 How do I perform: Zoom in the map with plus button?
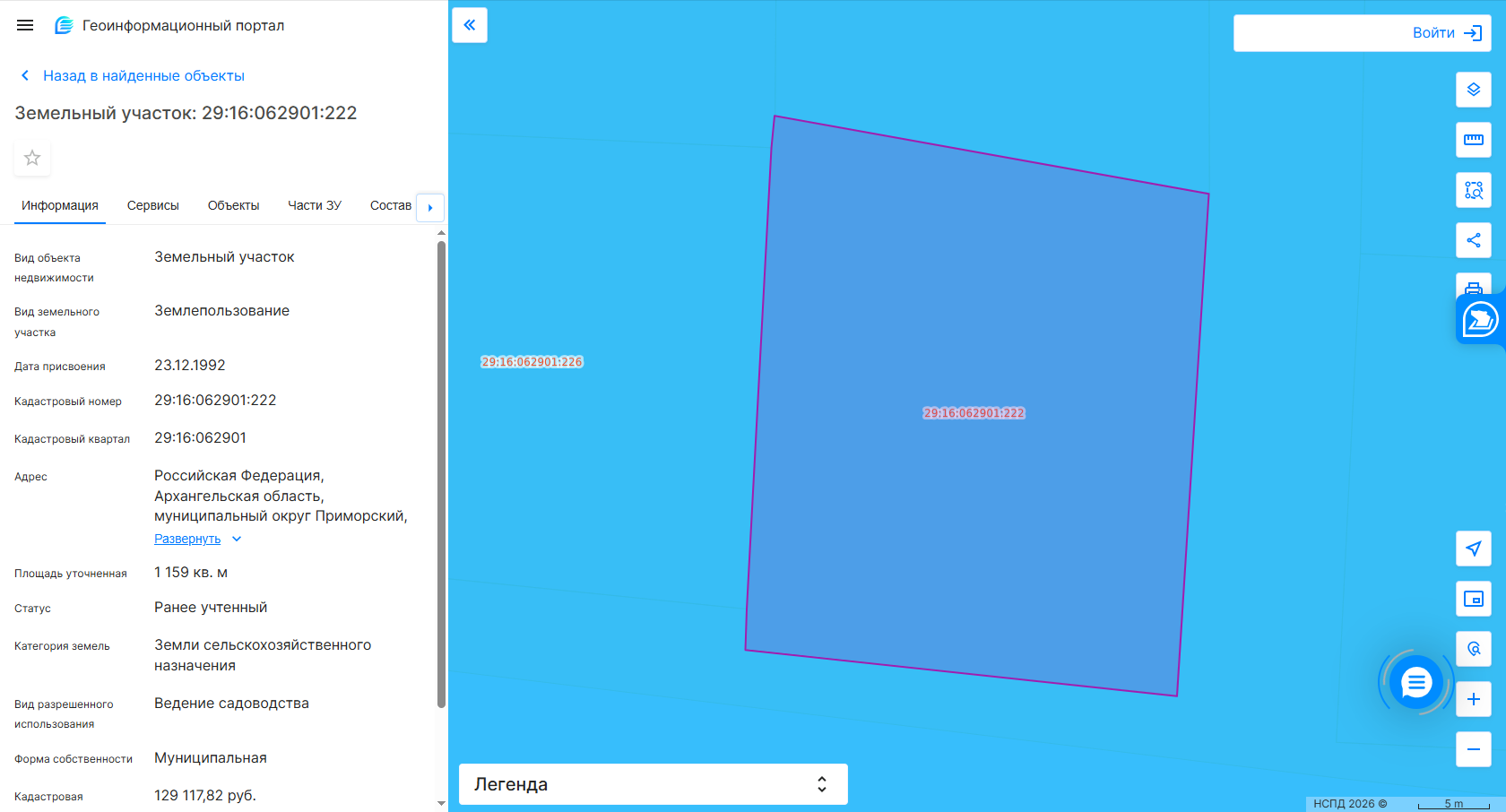click(1474, 699)
